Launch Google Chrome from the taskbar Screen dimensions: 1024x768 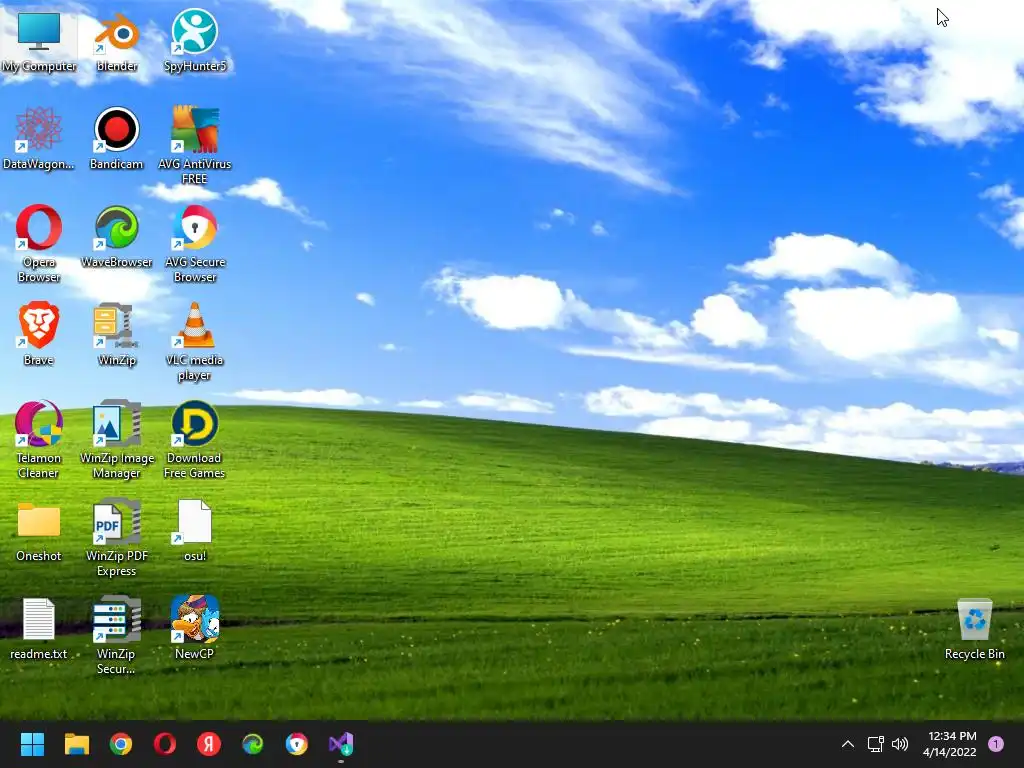(x=121, y=744)
